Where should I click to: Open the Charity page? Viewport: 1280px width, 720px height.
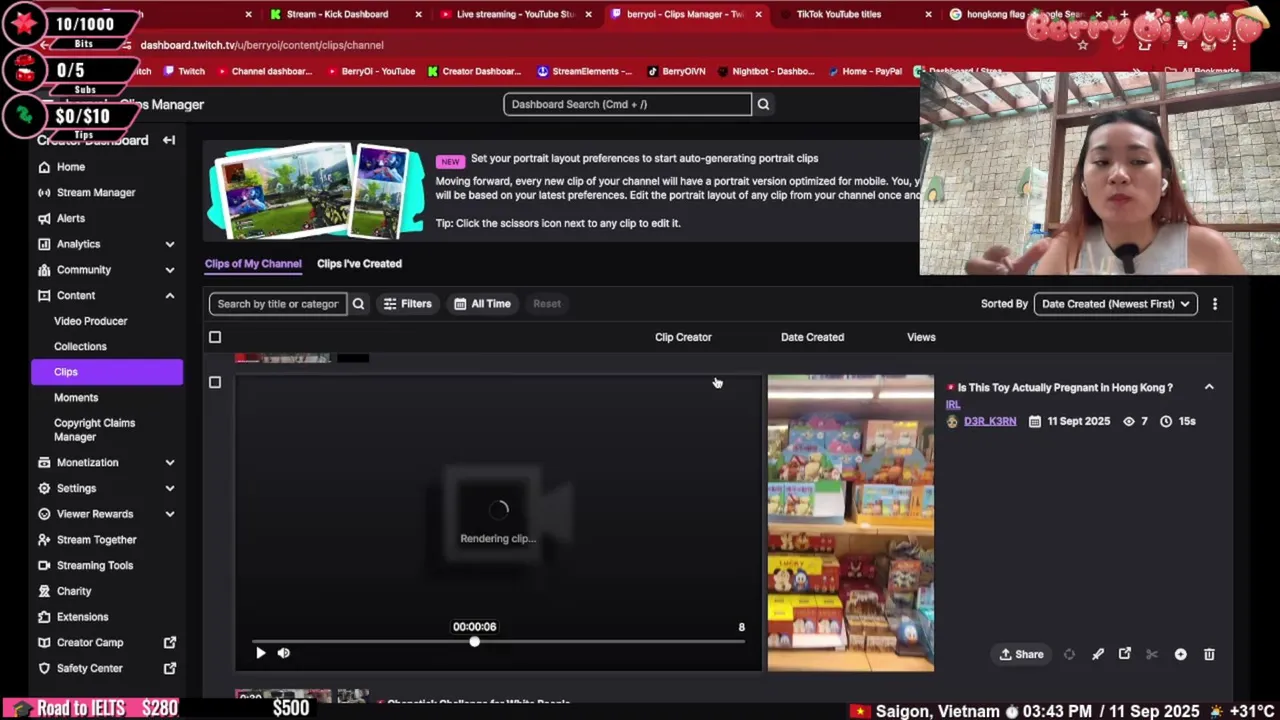(73, 591)
